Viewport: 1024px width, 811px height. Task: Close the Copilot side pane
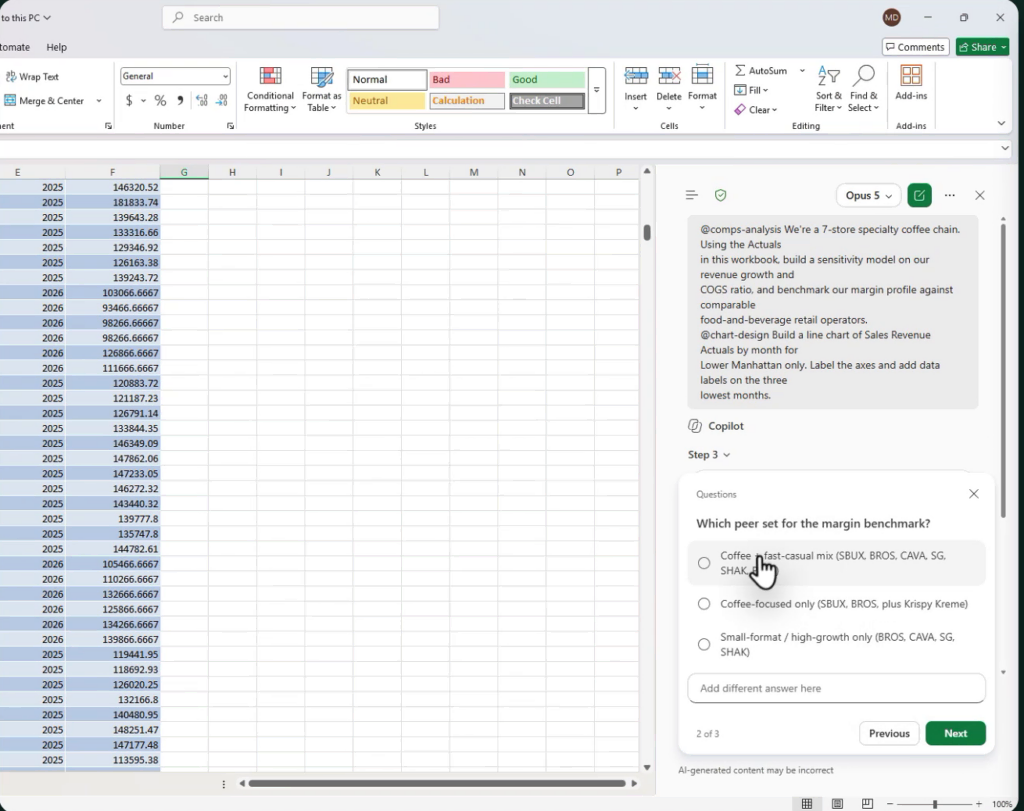[x=980, y=195]
